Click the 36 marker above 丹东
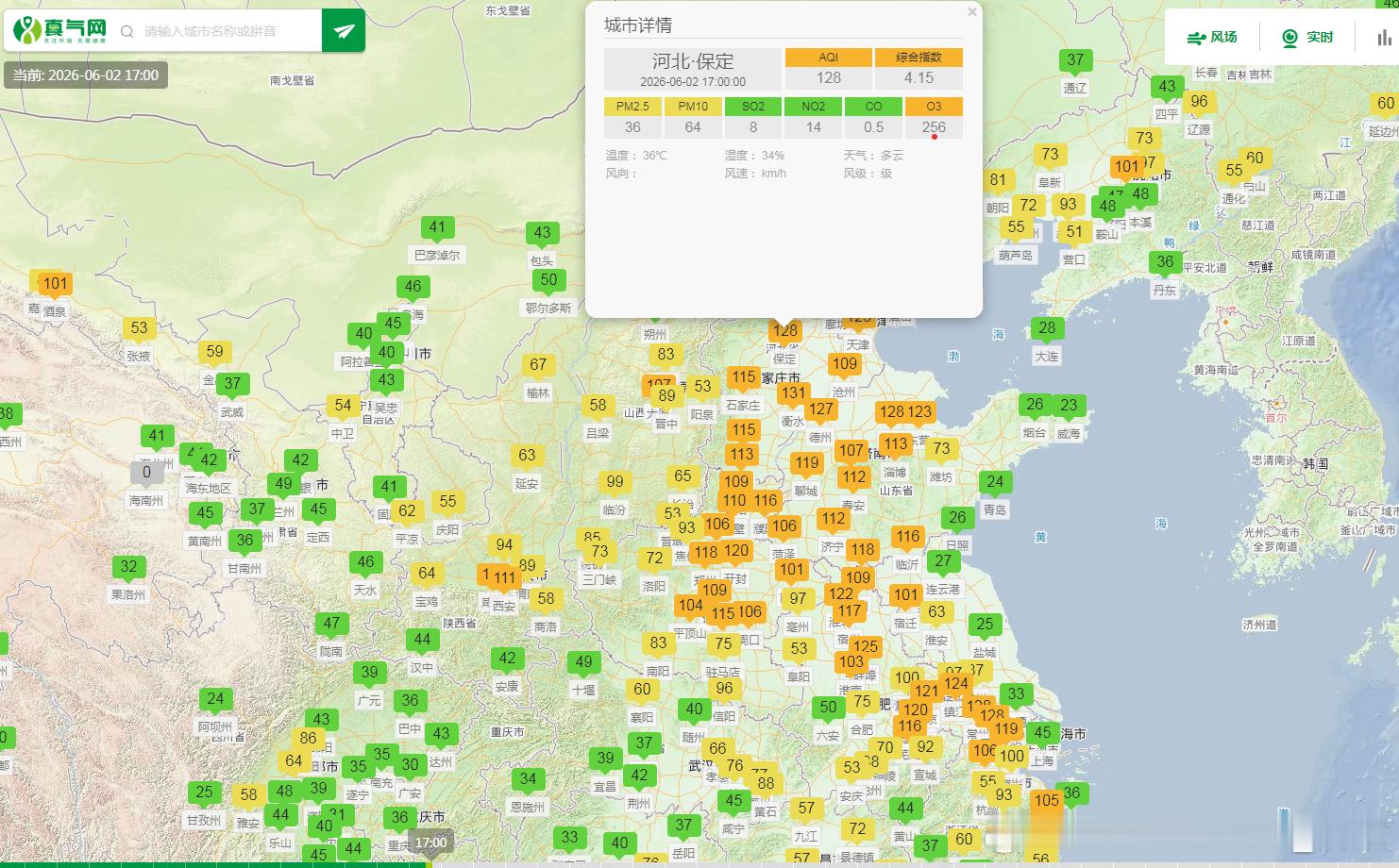The width and height of the screenshot is (1399, 868). point(1166,262)
